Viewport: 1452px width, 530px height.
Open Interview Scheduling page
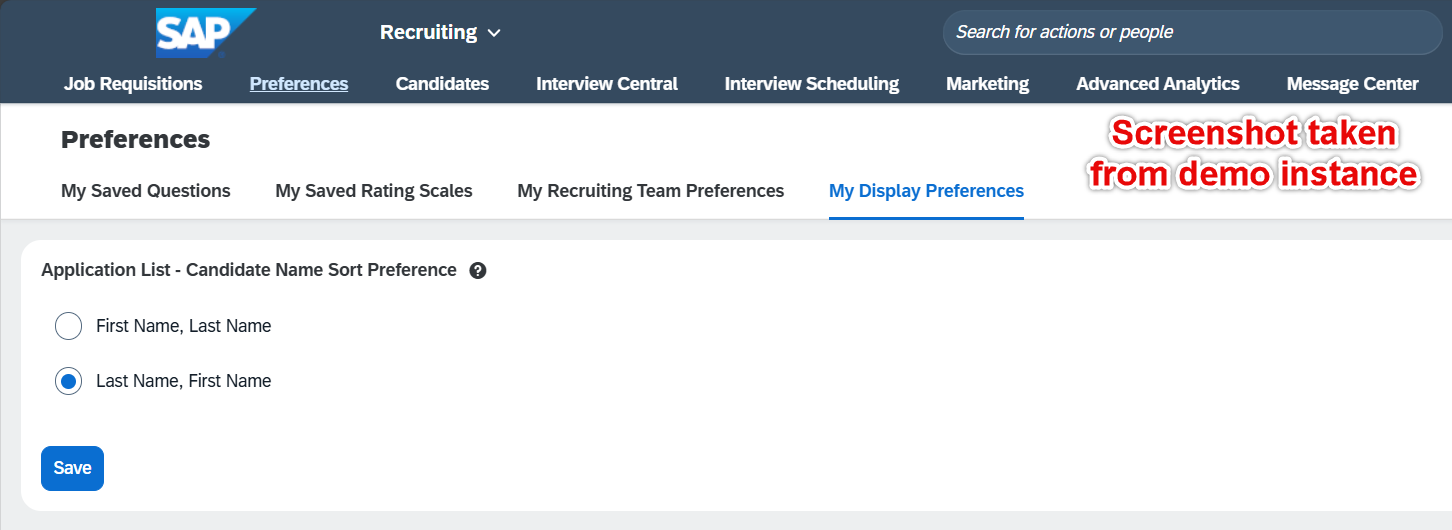point(812,84)
